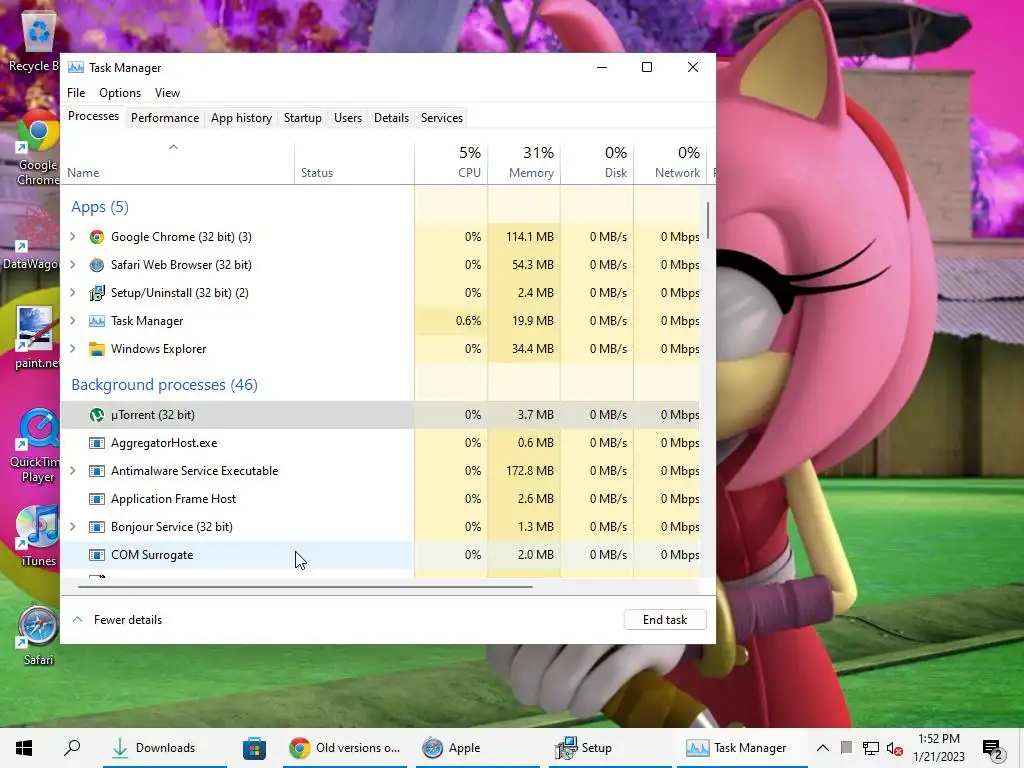Switch to the Apple Safari taskbar window
The width and height of the screenshot is (1024, 768).
478,748
